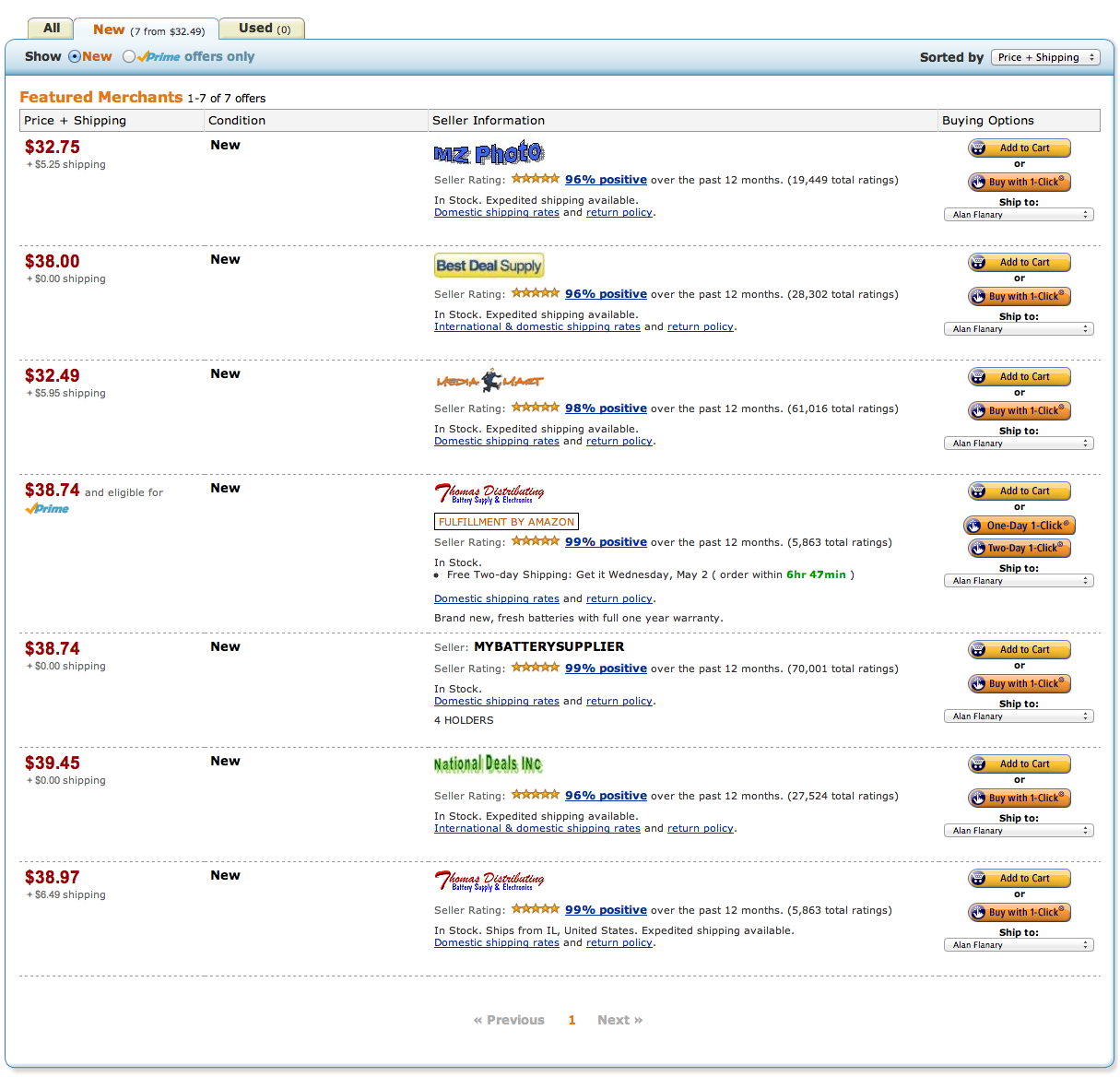Click star rating icons for Best Deal Supply
Viewport: 1120px width, 1077px height.
coord(536,293)
